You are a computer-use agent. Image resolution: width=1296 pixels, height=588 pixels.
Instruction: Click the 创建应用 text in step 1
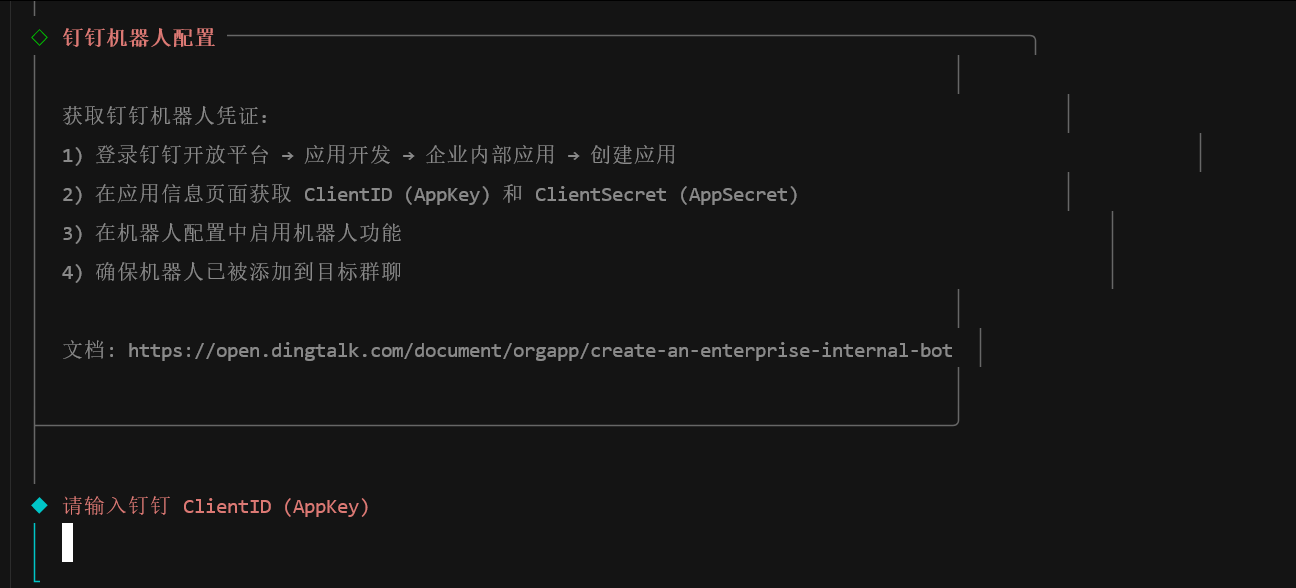click(x=633, y=155)
